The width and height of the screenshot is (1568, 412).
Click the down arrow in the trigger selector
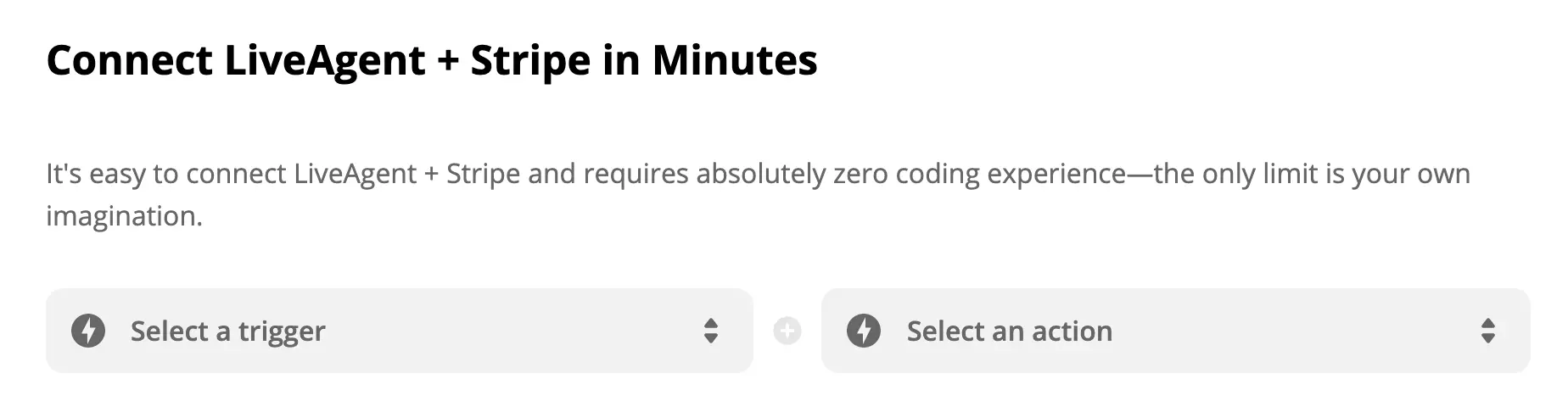point(711,338)
